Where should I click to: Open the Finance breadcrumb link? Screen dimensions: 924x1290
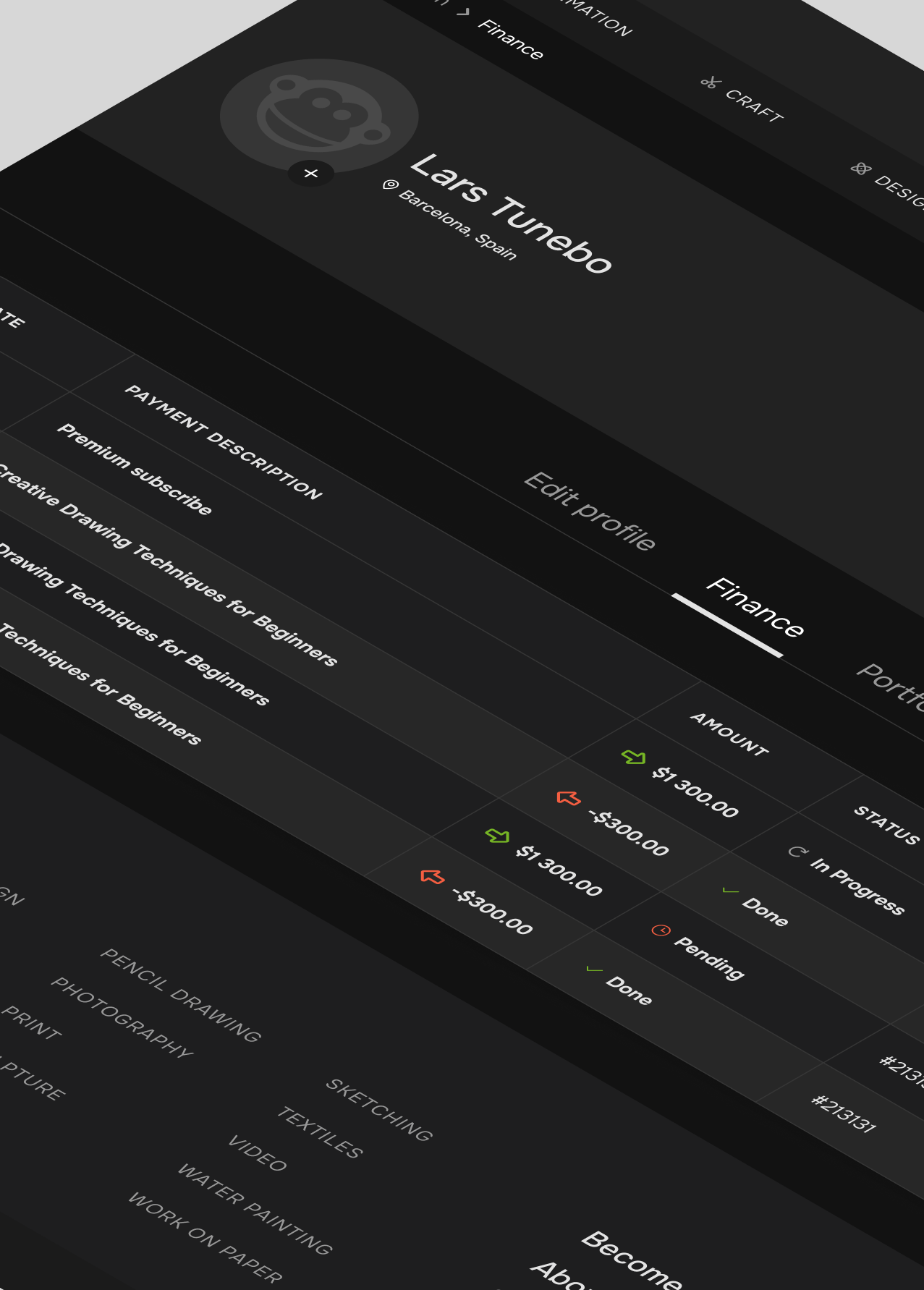click(x=510, y=40)
